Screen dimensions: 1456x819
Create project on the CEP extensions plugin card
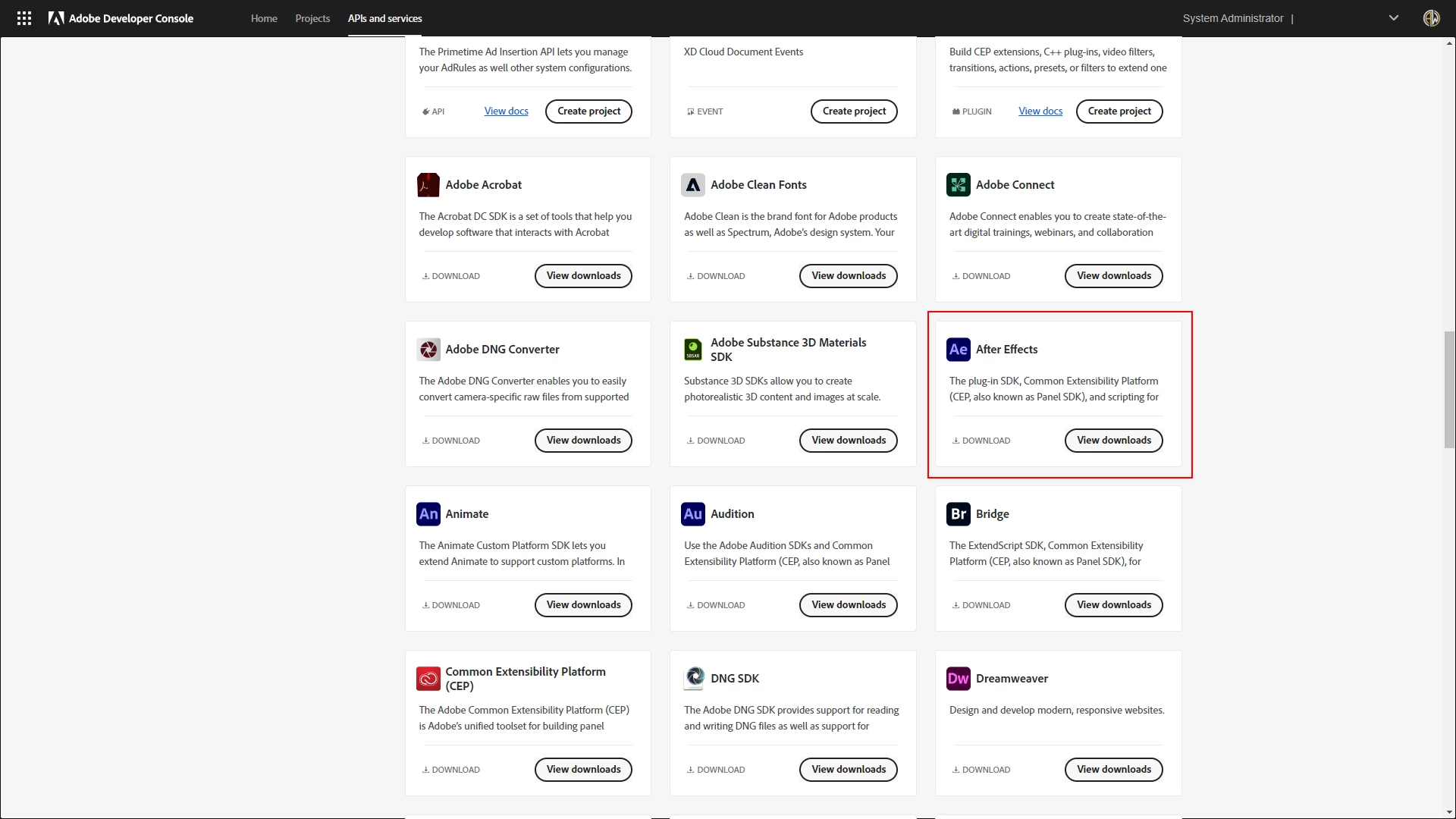(1119, 111)
